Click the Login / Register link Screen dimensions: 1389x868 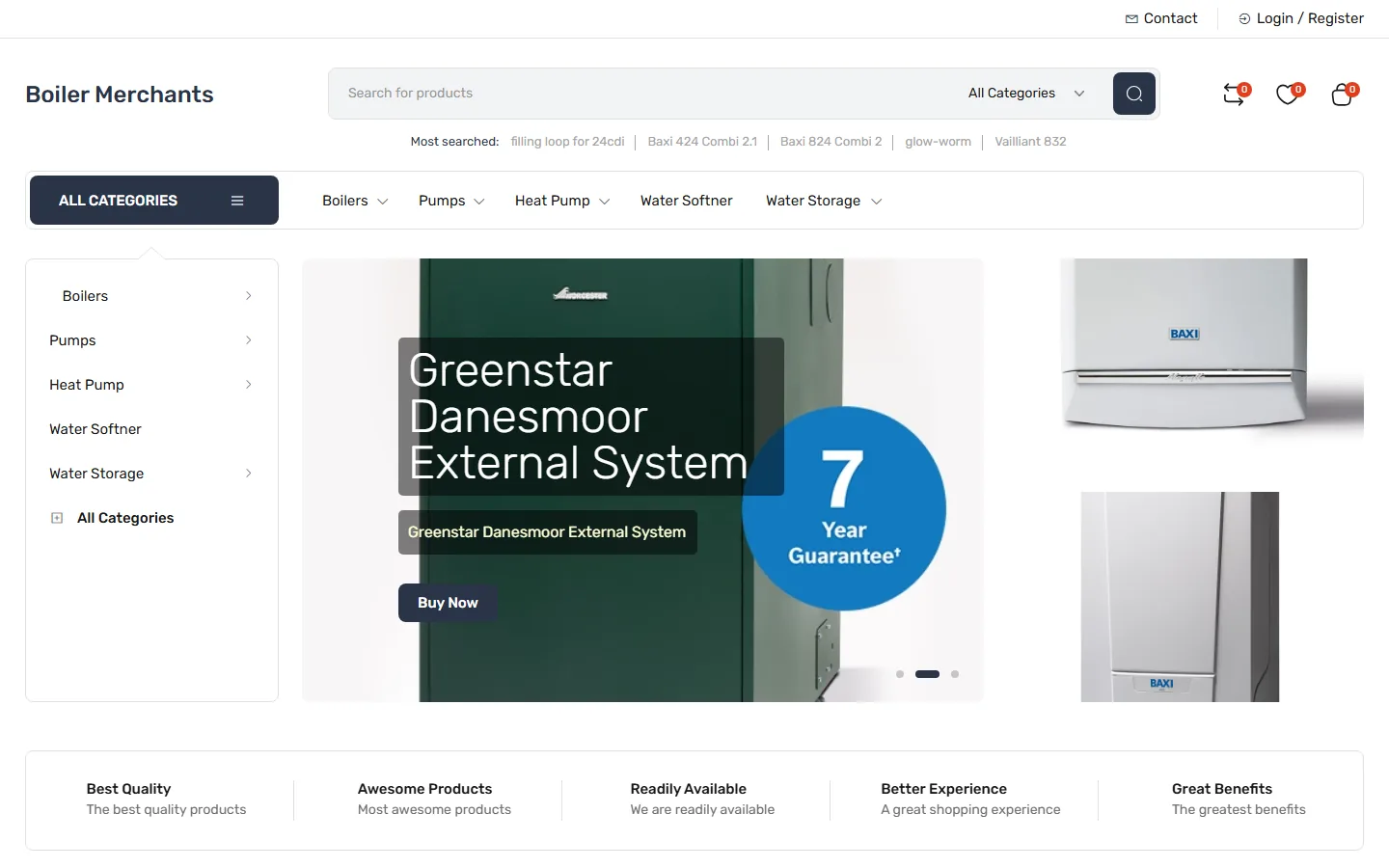pos(1301,18)
